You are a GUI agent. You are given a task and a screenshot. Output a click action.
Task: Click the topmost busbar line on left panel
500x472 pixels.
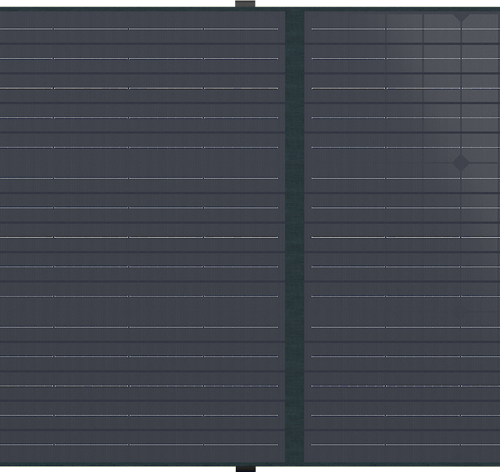[139, 29]
